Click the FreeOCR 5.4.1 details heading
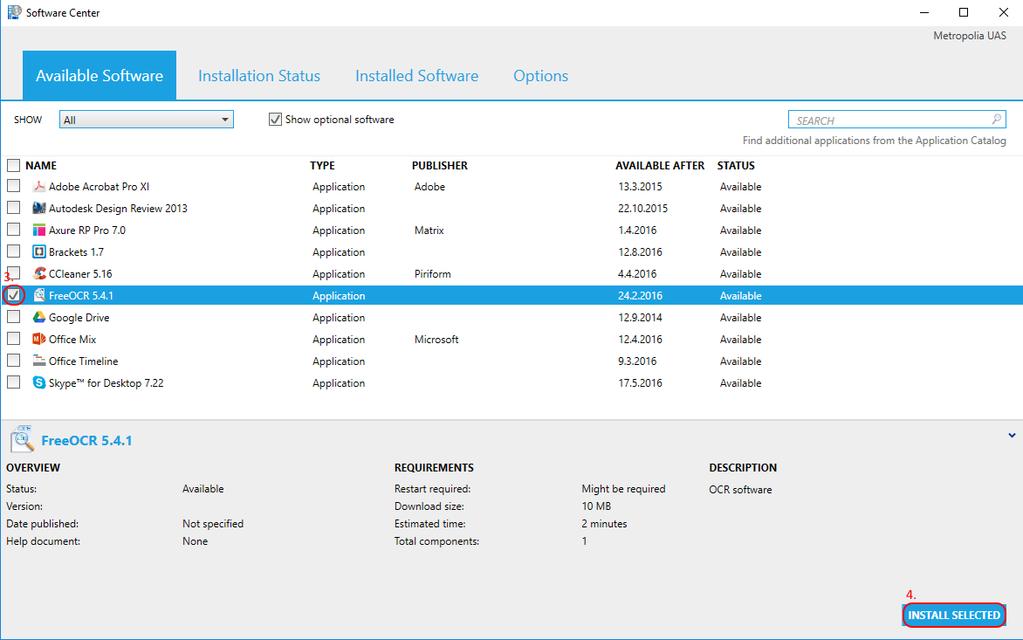This screenshot has width=1023, height=640. coord(87,440)
